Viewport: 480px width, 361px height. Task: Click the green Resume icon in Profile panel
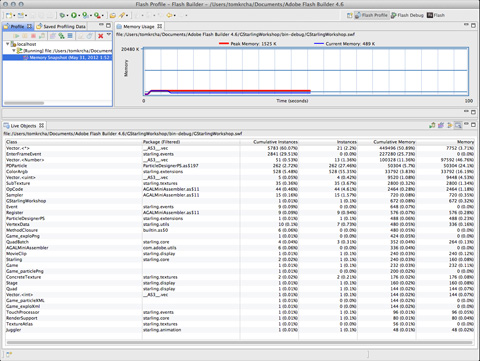(x=16, y=36)
